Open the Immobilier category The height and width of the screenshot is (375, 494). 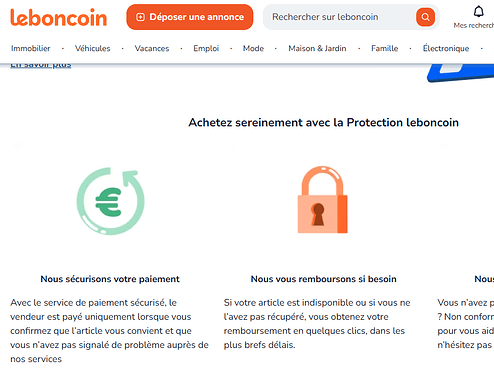(31, 48)
